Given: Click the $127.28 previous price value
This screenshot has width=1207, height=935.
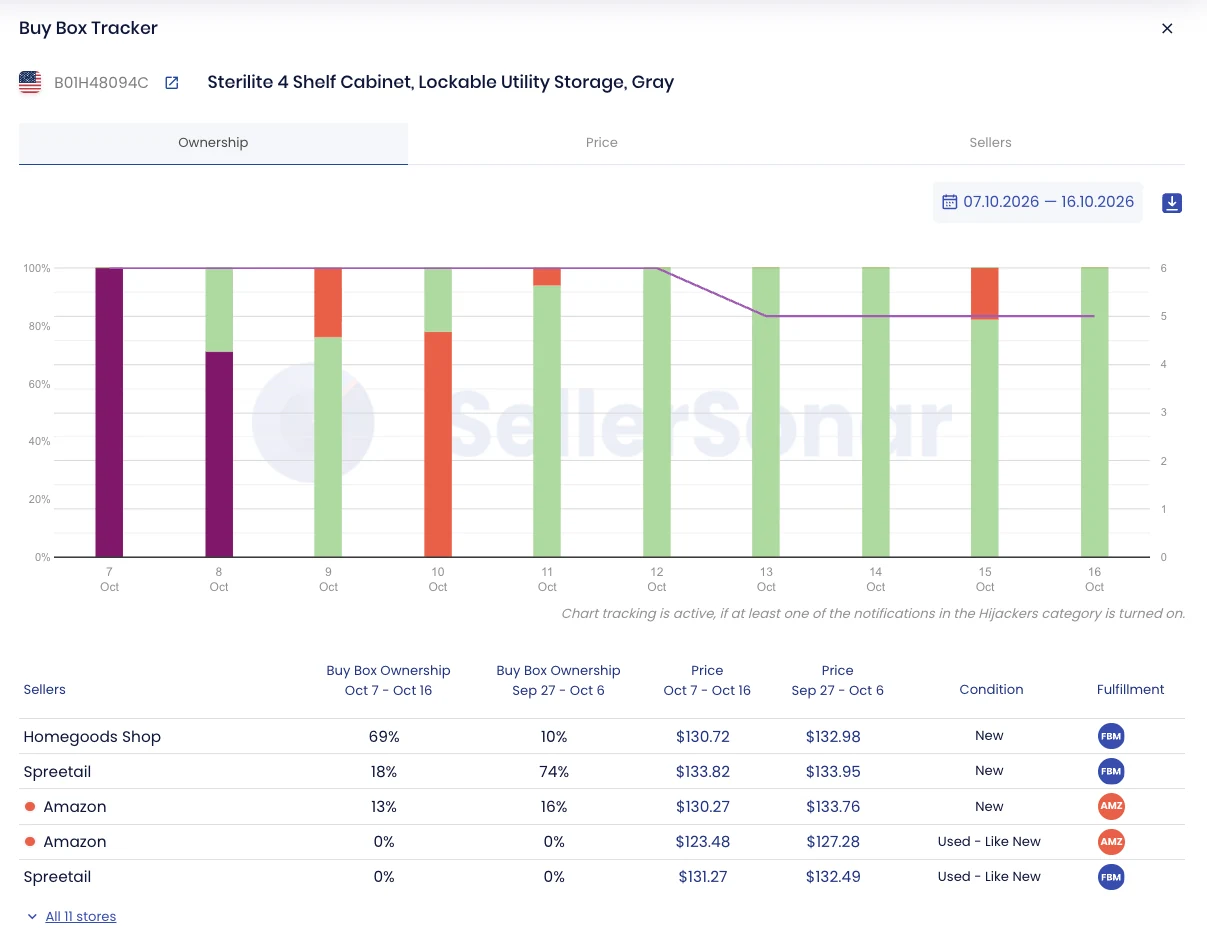Looking at the screenshot, I should (833, 842).
